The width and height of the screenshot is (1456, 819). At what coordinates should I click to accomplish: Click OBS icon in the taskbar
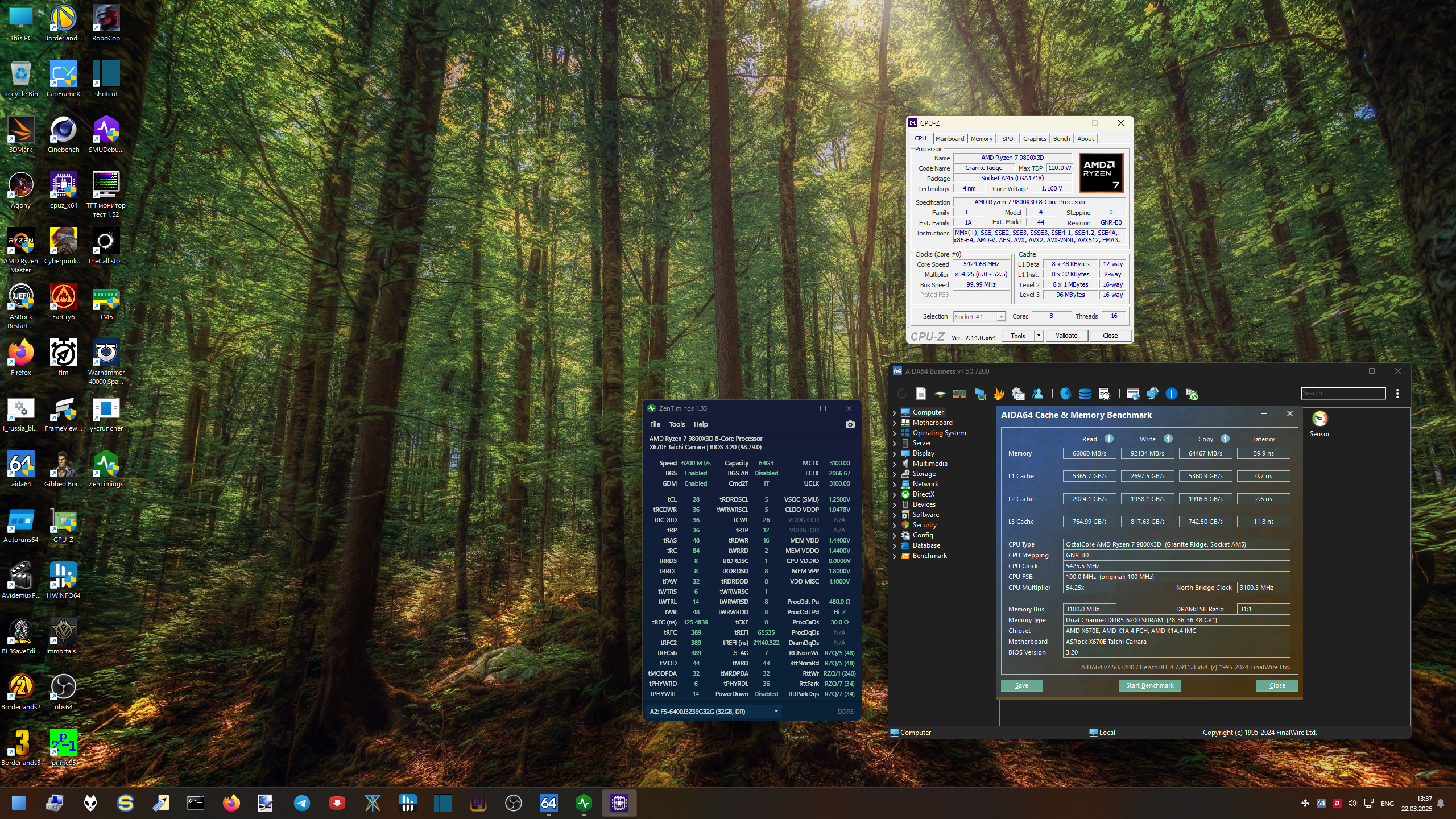click(513, 803)
